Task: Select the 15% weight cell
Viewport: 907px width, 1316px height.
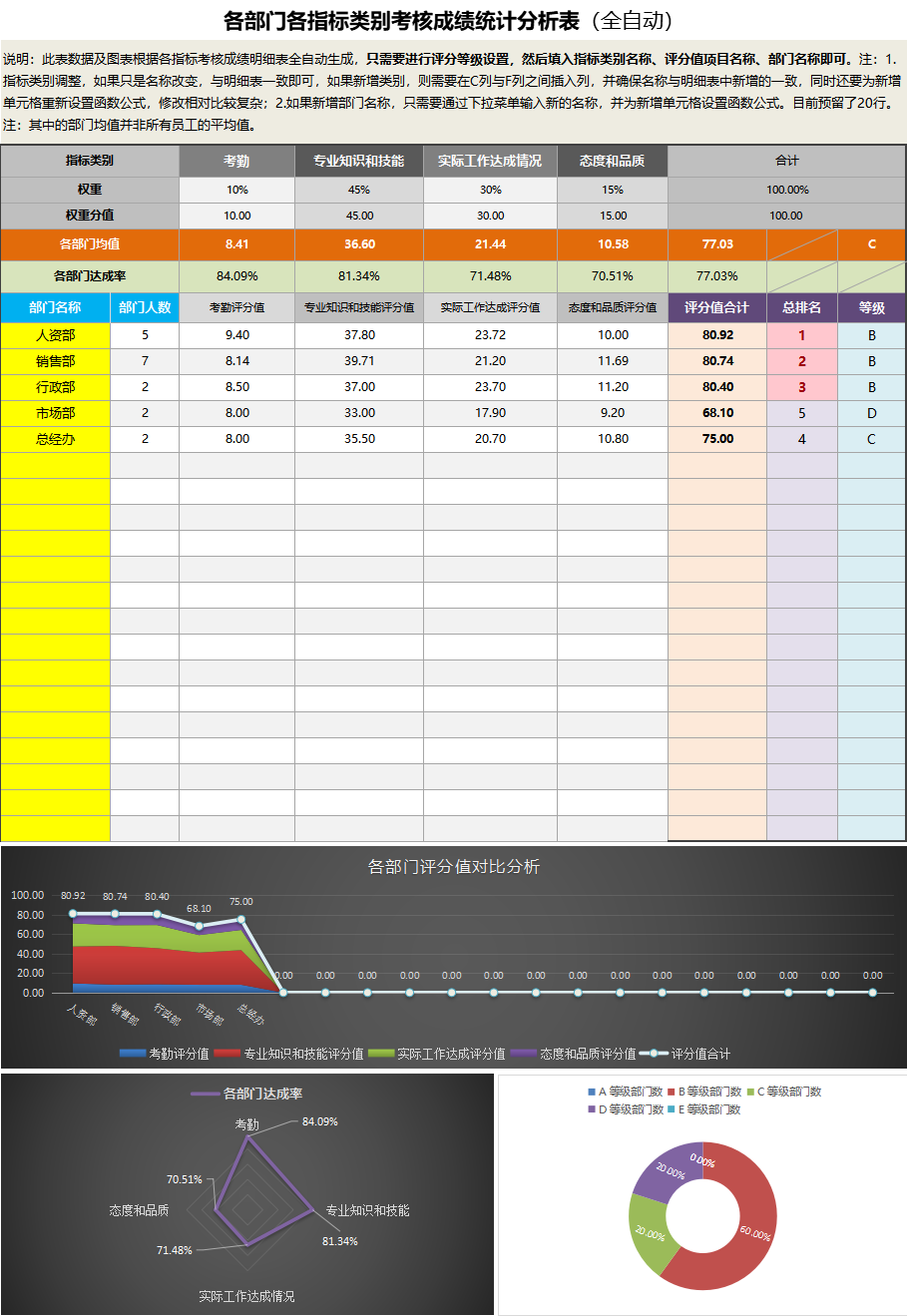Action: [613, 190]
